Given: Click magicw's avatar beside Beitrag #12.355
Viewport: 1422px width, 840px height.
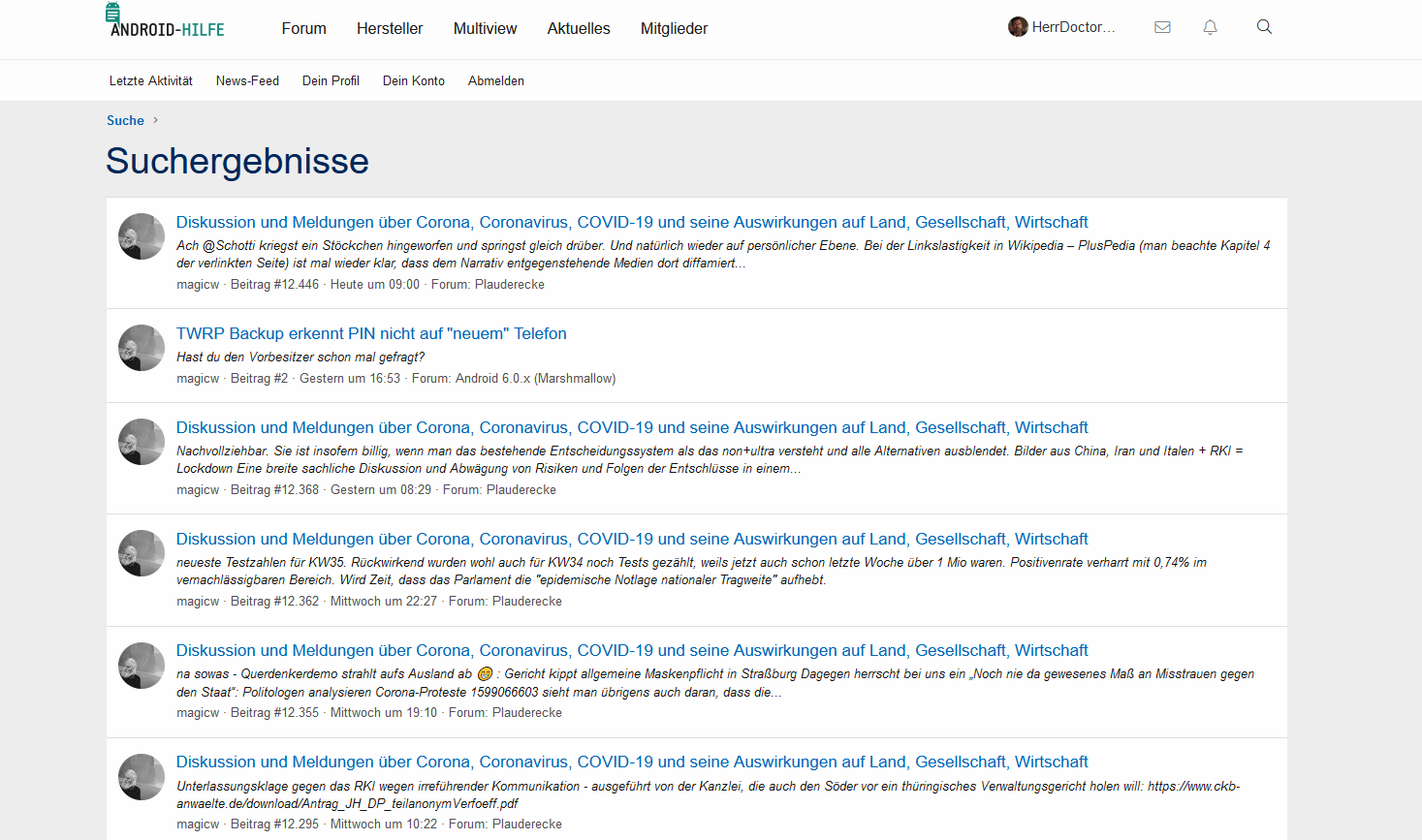Looking at the screenshot, I should pos(142,666).
